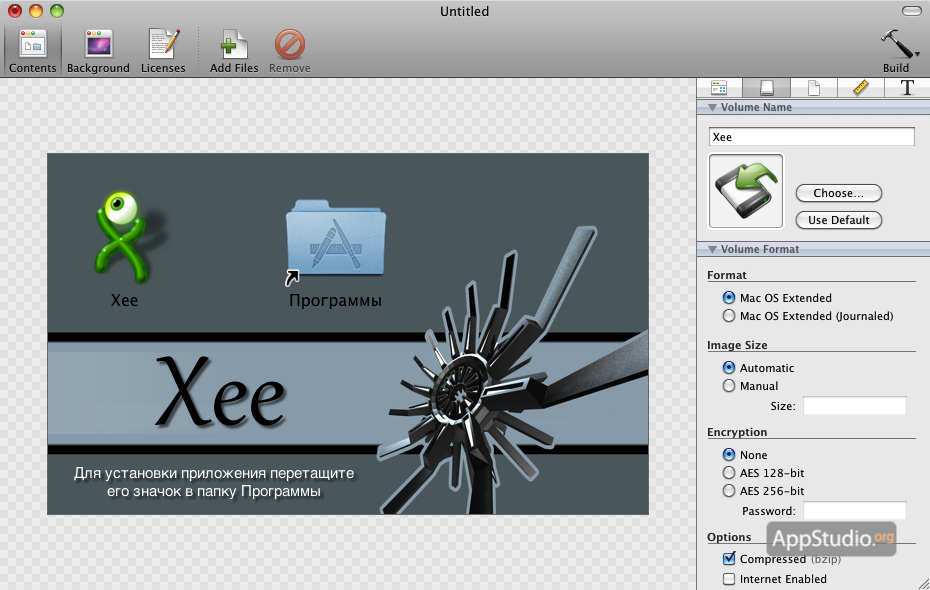Click the Программы folder label
Image resolution: width=930 pixels, height=590 pixels.
click(x=335, y=301)
